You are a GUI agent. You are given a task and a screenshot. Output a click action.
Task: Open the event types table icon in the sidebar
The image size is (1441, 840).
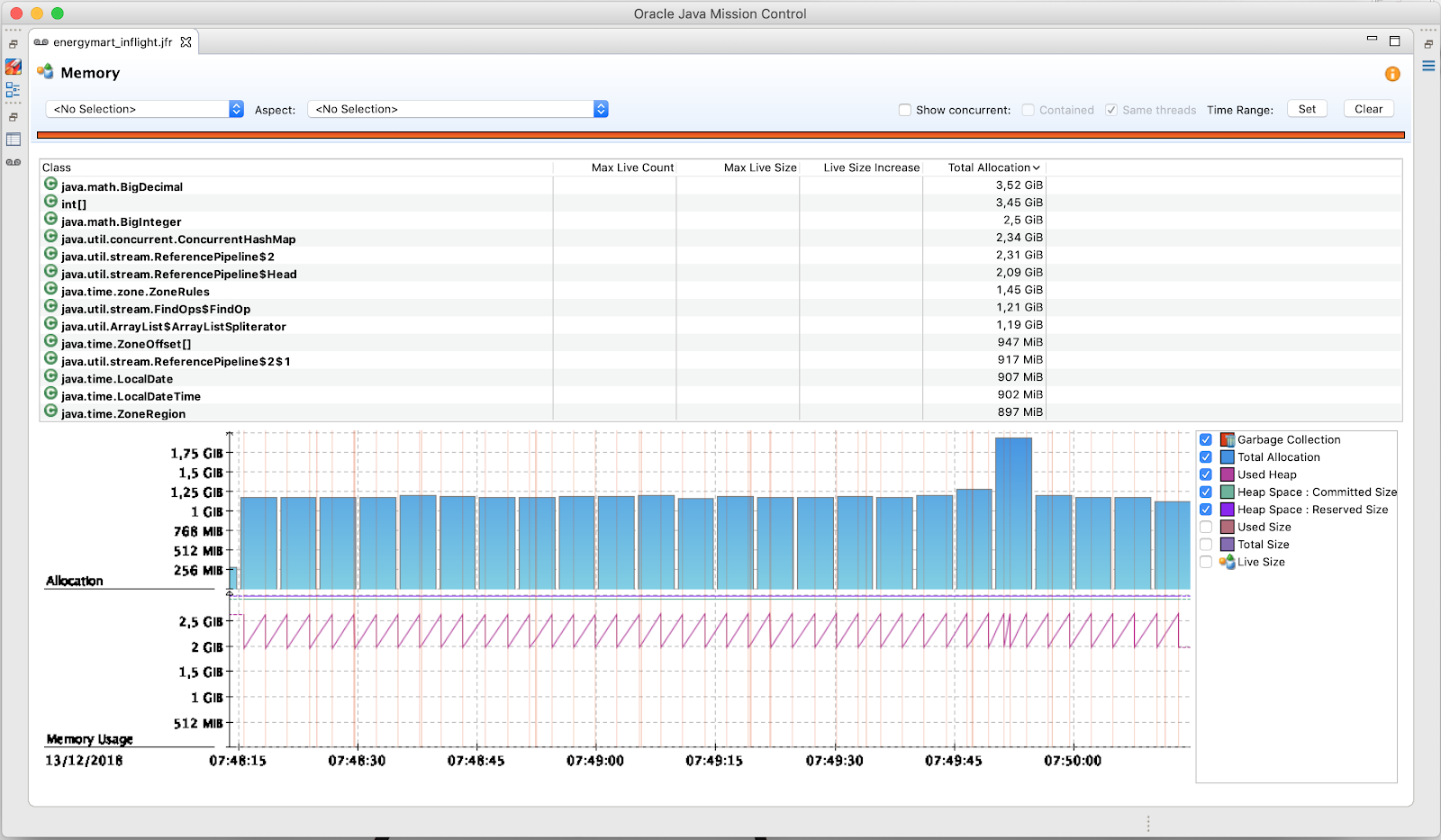(13, 138)
